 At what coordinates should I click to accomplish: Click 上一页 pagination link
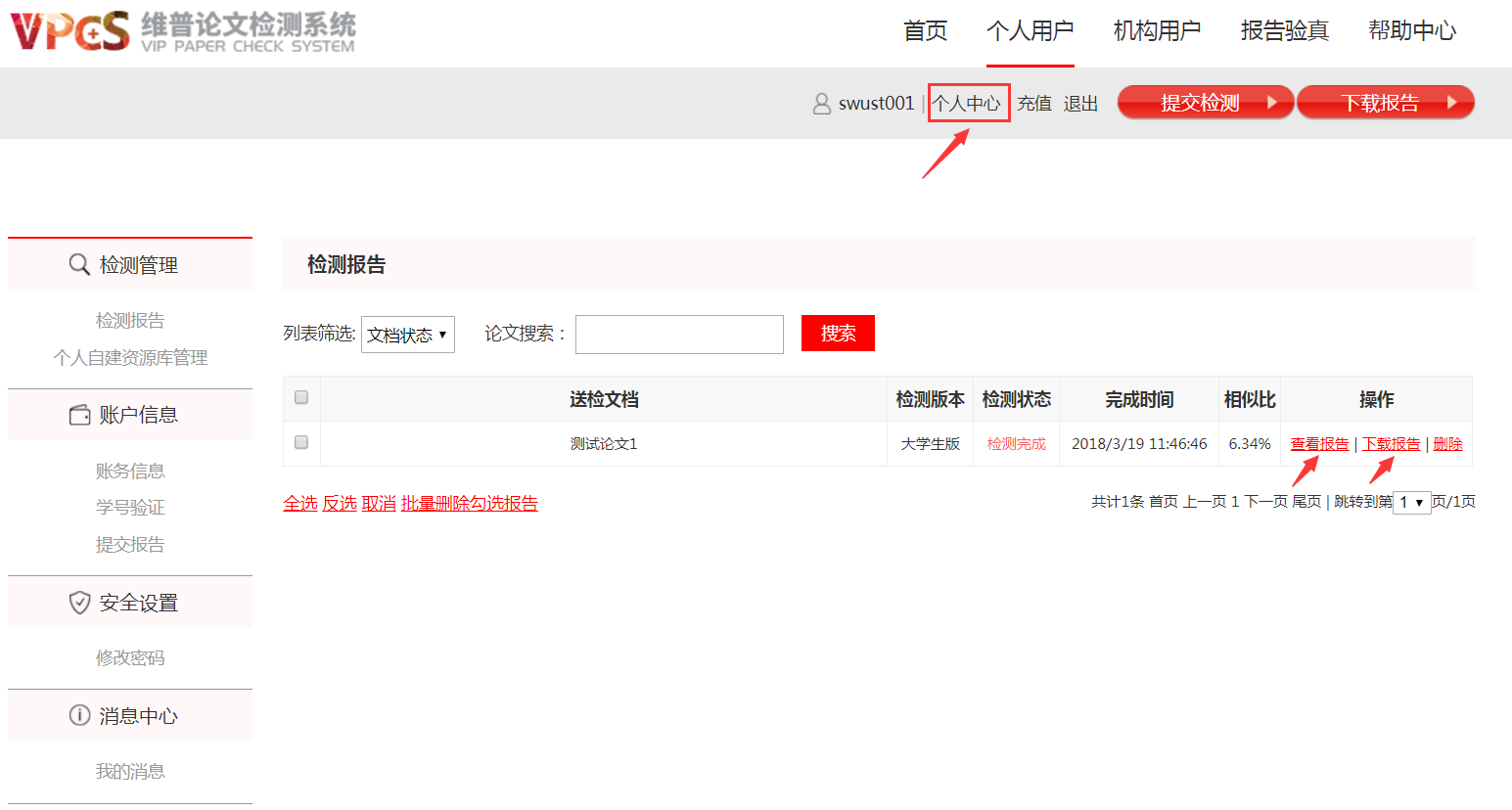coord(1205,502)
